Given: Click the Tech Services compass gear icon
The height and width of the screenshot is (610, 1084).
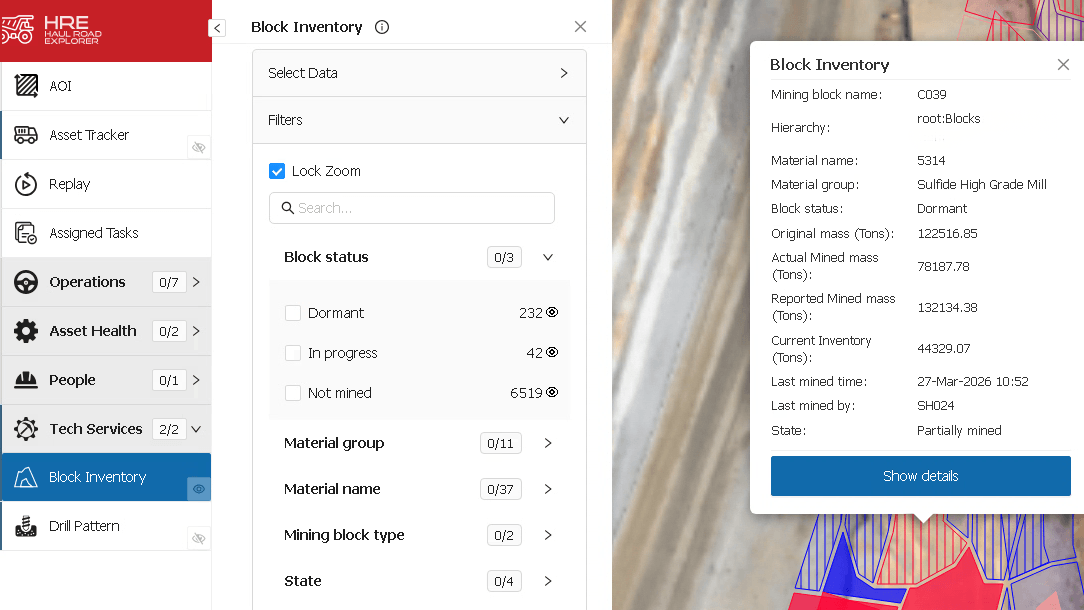Looking at the screenshot, I should (x=26, y=429).
